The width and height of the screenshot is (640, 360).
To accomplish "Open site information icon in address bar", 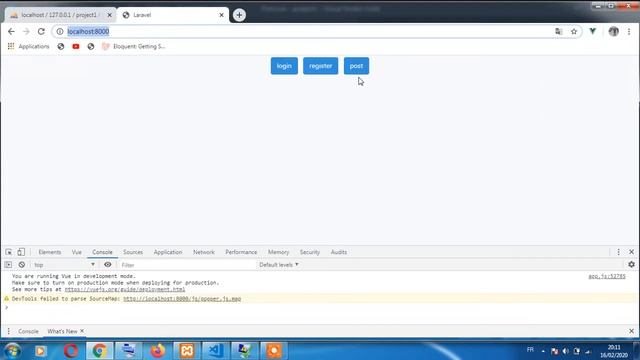I will click(60, 31).
